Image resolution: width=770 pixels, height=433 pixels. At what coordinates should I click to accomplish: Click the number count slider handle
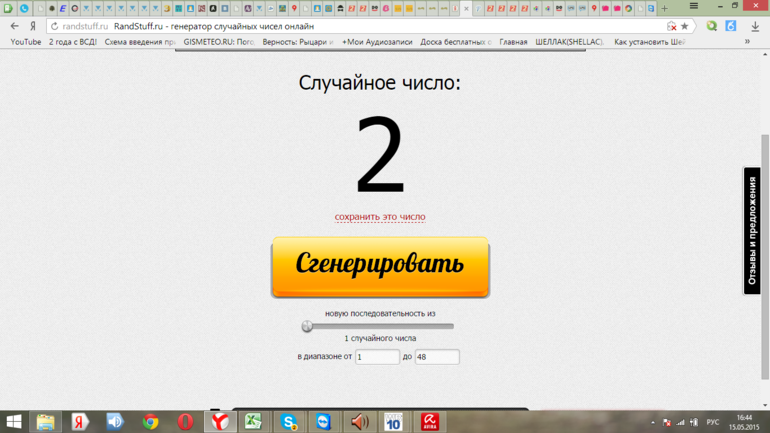(307, 326)
